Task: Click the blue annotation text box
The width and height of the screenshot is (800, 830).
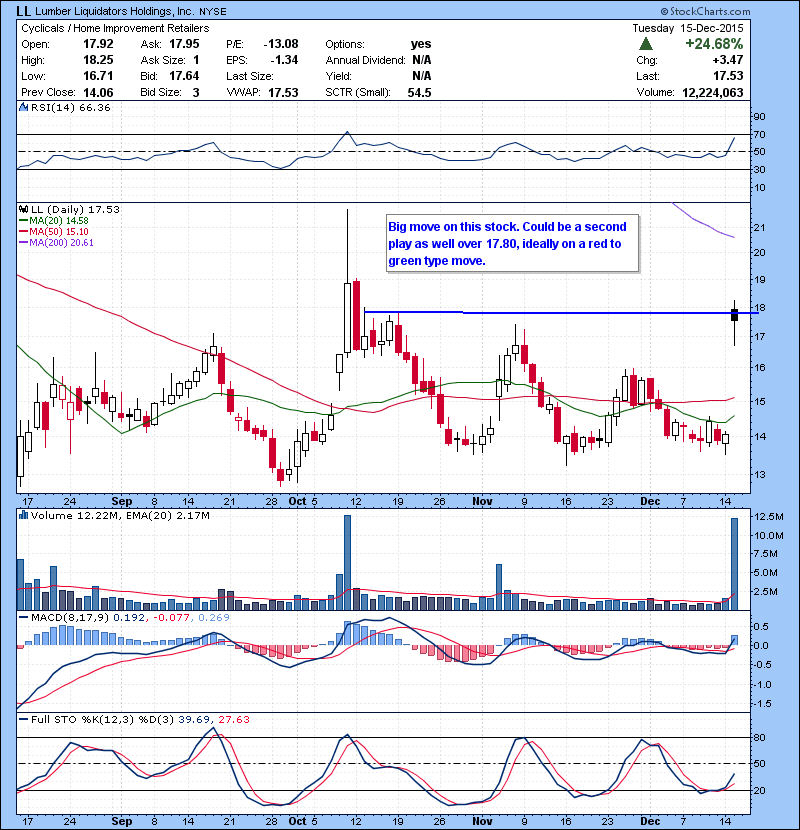Action: pos(513,243)
